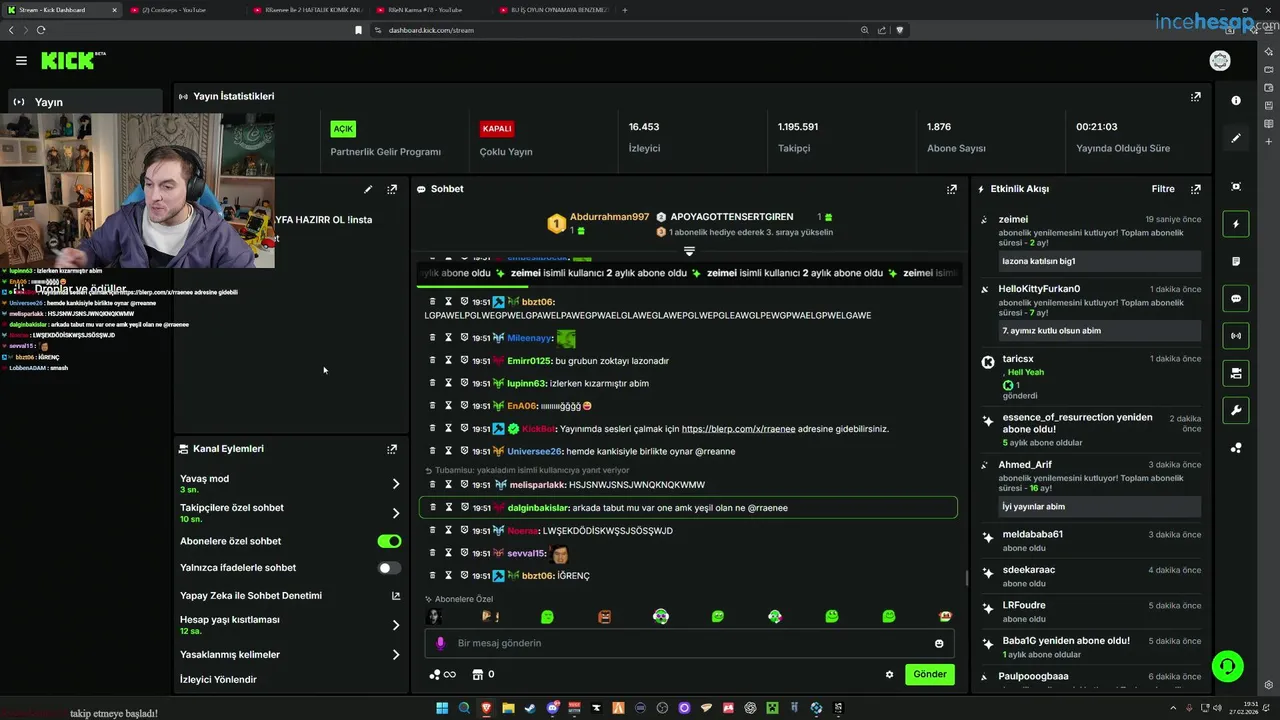1280x720 pixels.
Task: Switch to the Cordiseps YouTube browser tab
Action: point(184,10)
